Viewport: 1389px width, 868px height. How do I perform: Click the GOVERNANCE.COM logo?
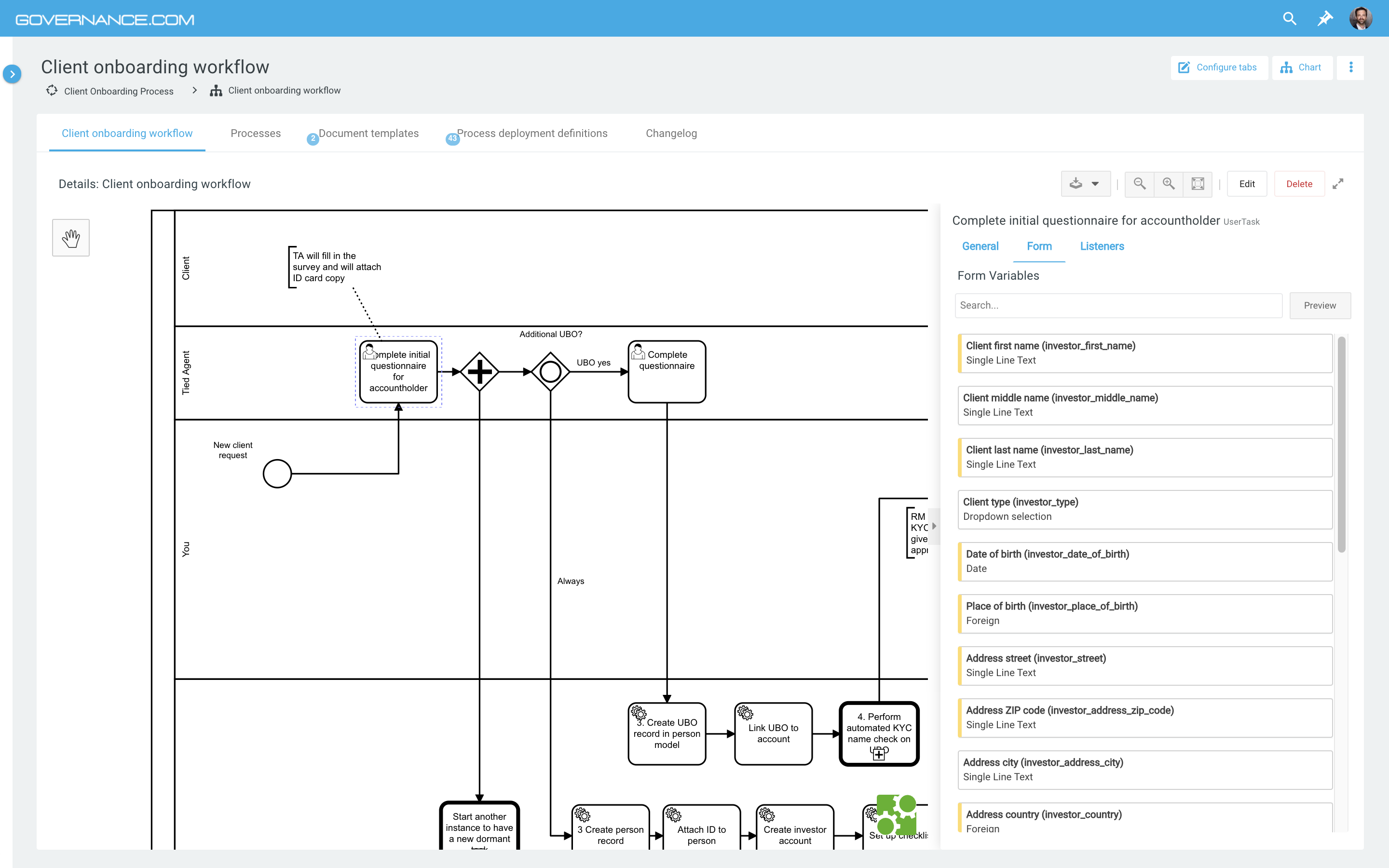(105, 19)
